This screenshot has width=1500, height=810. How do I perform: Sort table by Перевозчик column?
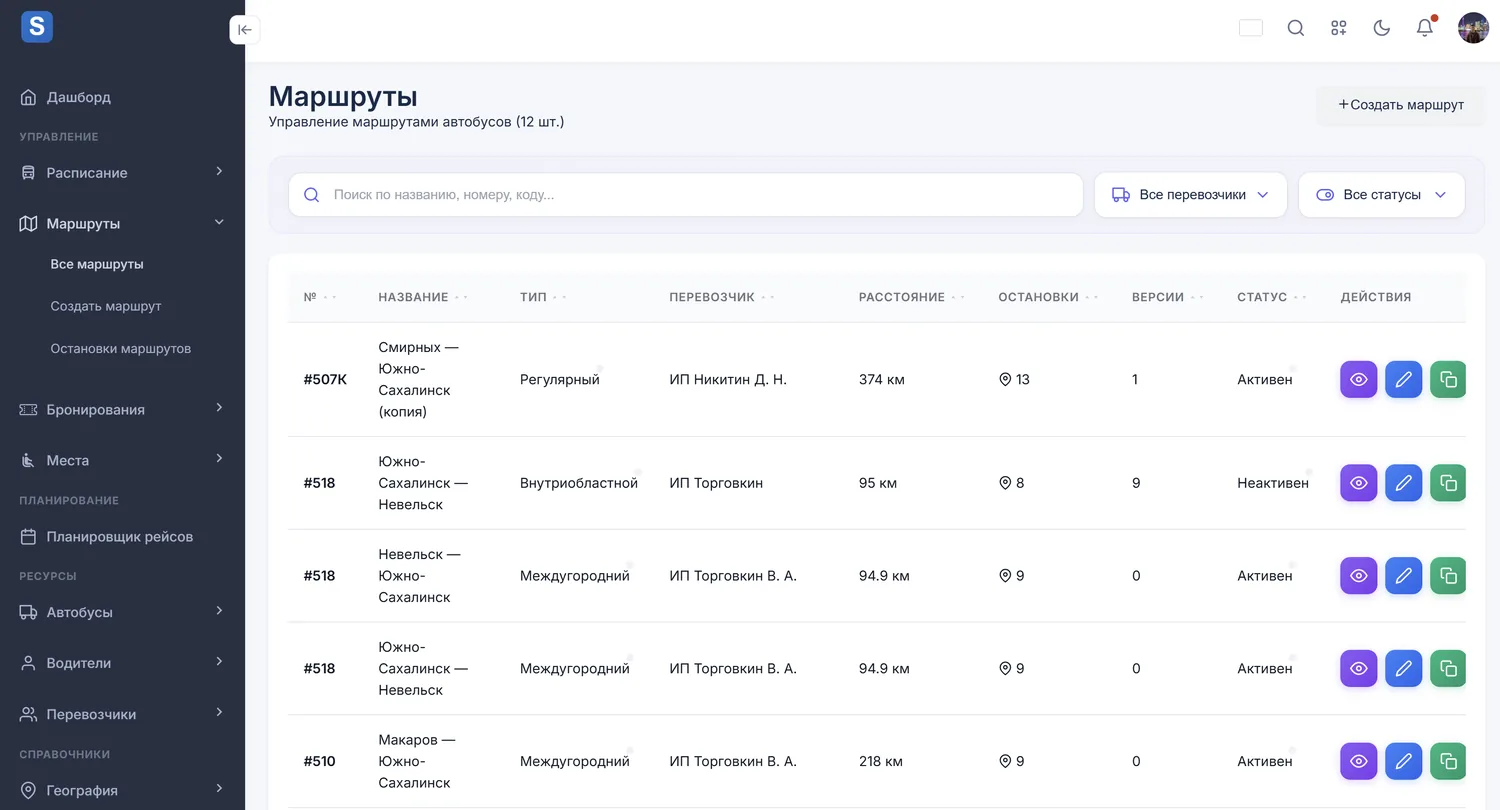(722, 297)
